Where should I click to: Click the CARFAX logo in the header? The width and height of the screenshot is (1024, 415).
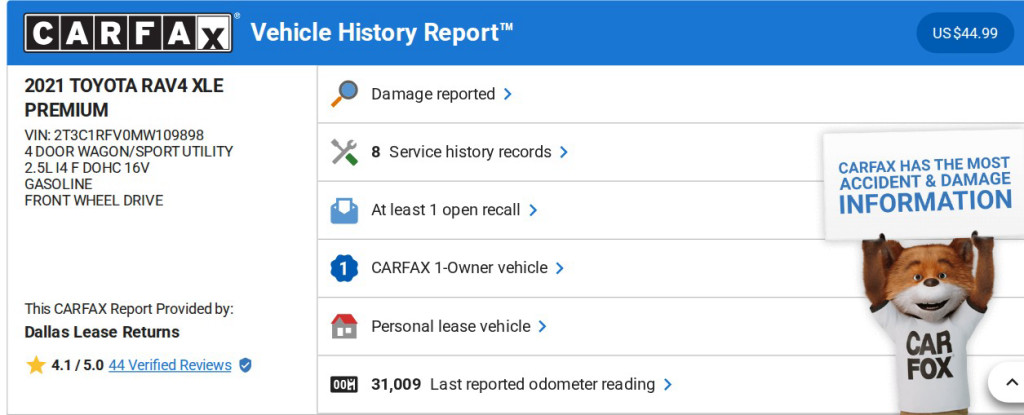[x=130, y=33]
